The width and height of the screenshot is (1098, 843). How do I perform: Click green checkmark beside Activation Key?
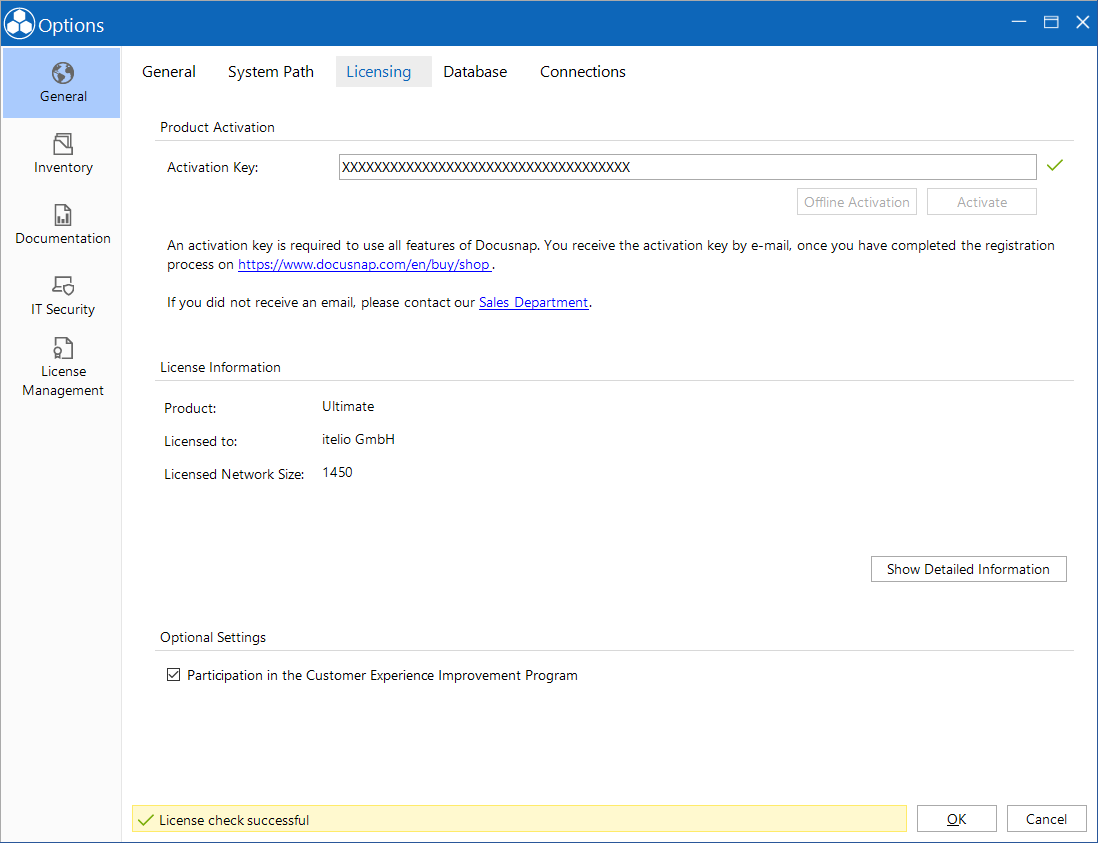click(x=1055, y=165)
